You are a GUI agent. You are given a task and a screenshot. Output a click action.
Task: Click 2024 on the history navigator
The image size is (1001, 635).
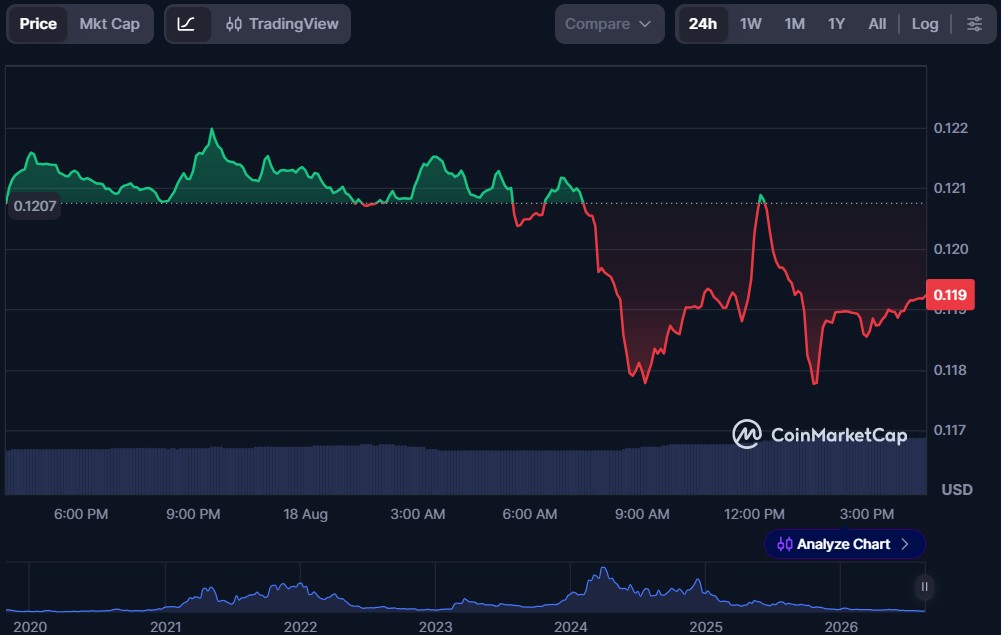(571, 627)
